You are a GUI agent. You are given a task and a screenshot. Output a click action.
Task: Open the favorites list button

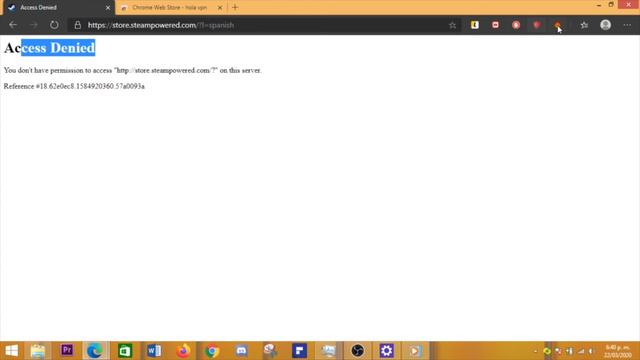[x=584, y=25]
